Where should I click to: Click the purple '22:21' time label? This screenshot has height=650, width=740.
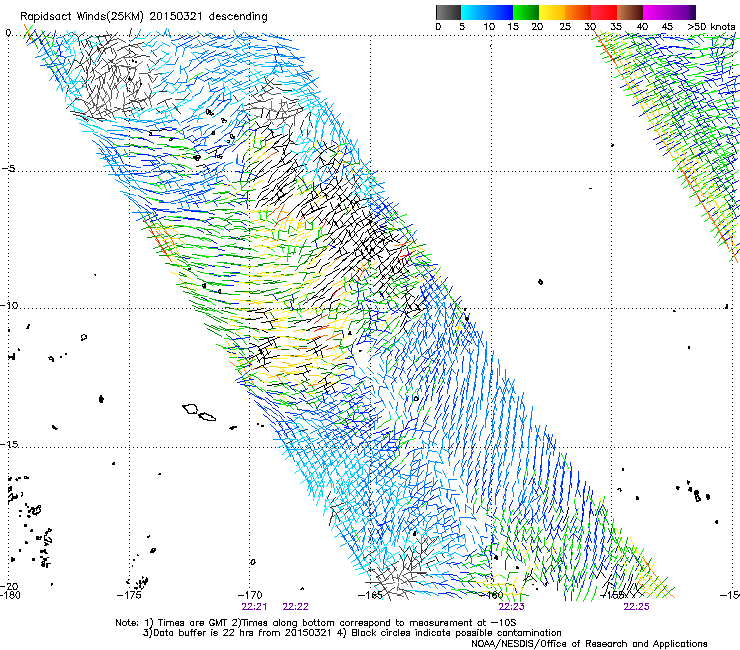pos(254,607)
